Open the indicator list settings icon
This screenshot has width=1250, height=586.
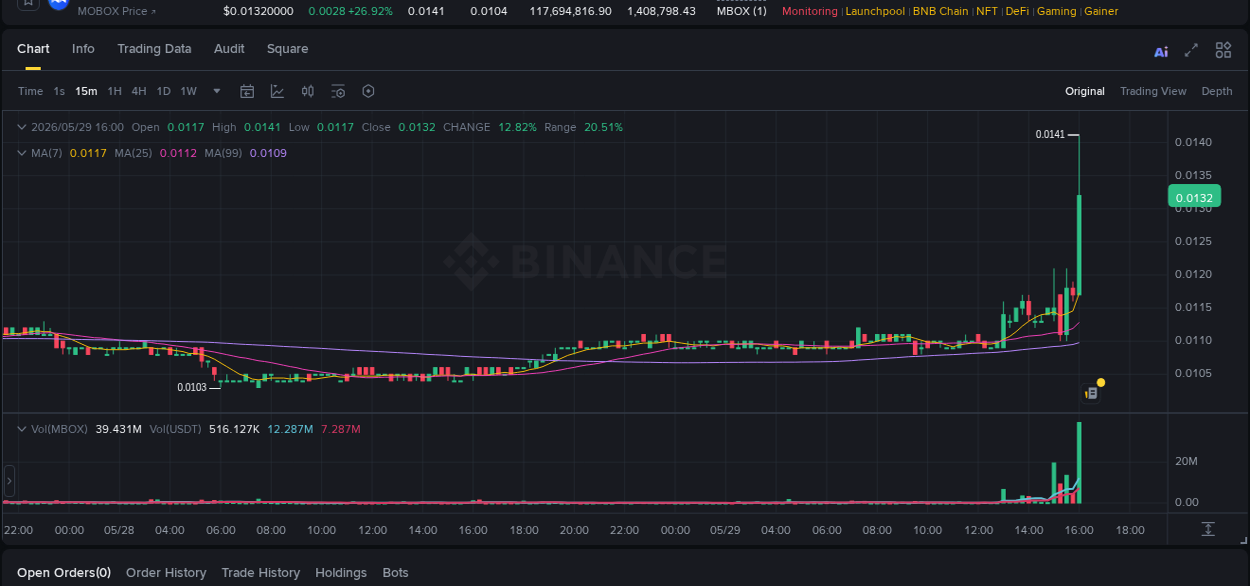[338, 91]
